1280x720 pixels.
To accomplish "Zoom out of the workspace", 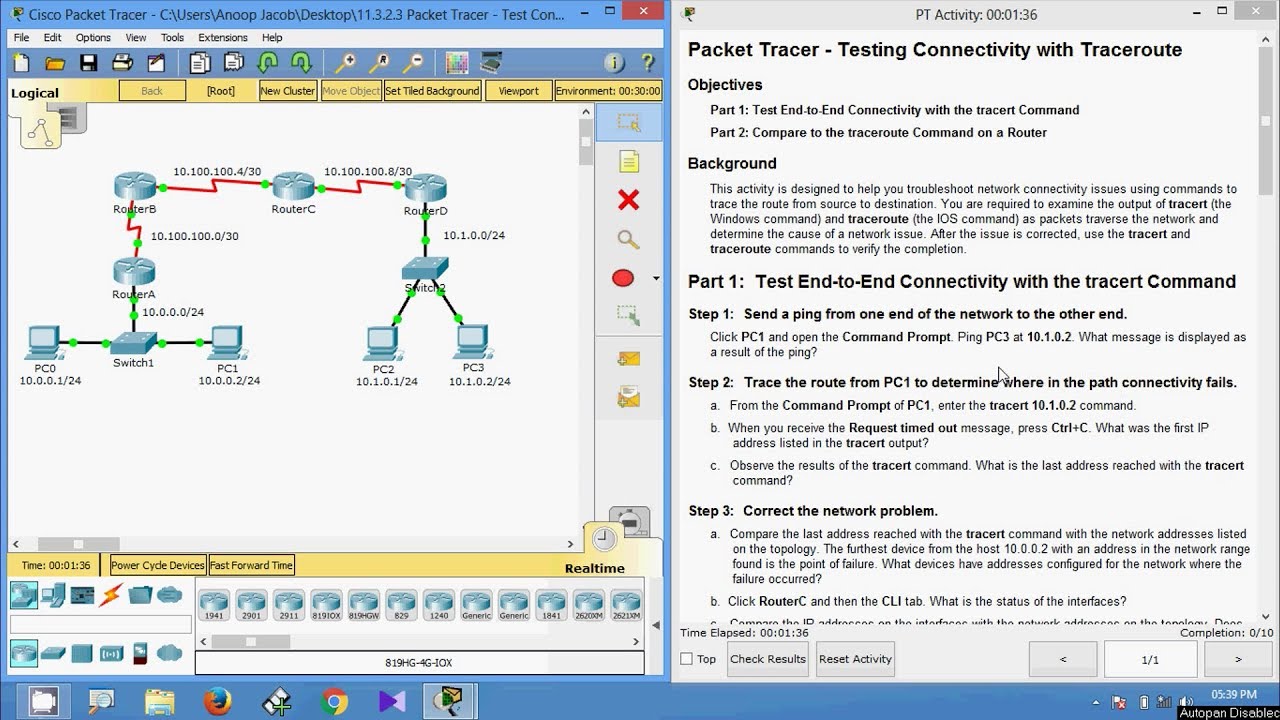I will click(x=412, y=64).
